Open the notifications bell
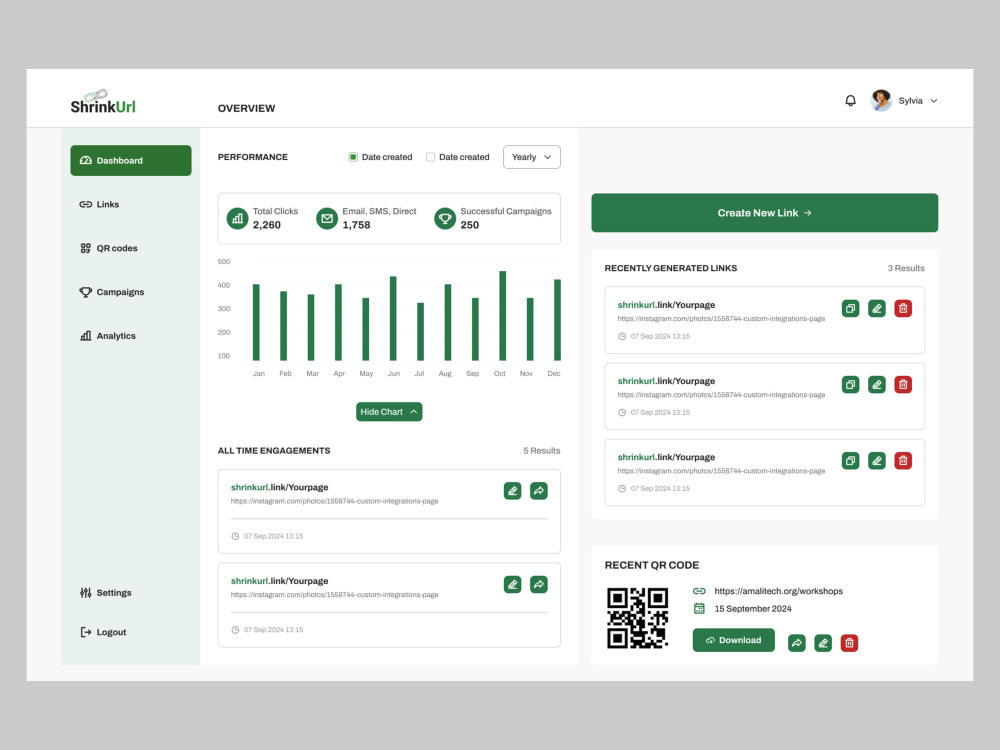 pos(850,101)
